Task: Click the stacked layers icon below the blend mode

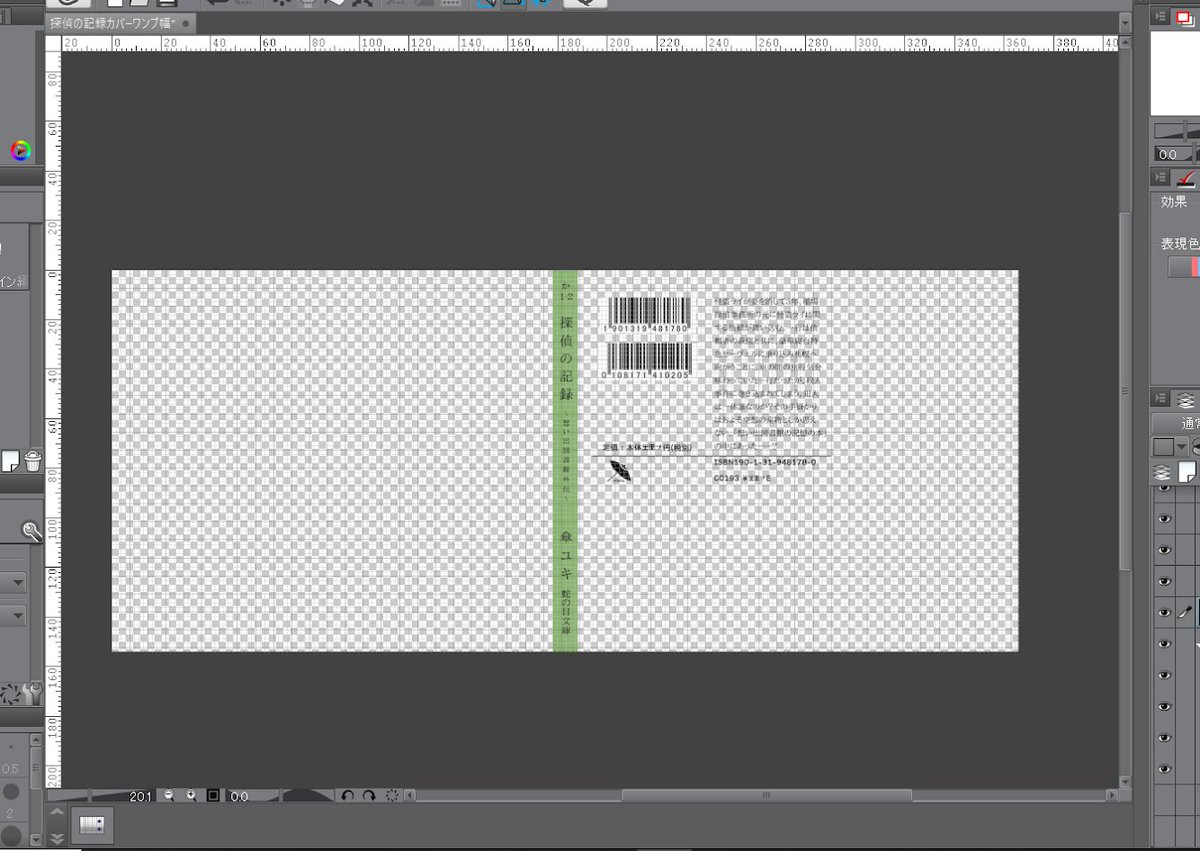Action: [x=1162, y=471]
